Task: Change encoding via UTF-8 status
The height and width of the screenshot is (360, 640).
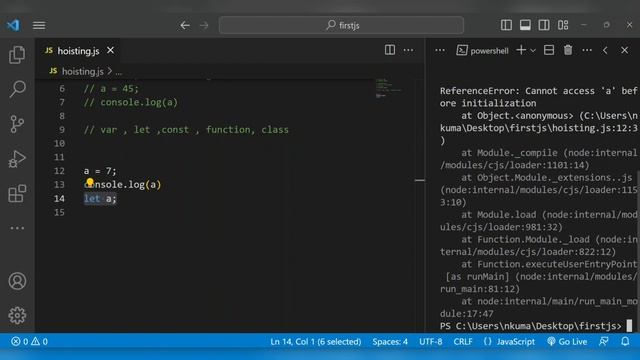Action: 431,342
